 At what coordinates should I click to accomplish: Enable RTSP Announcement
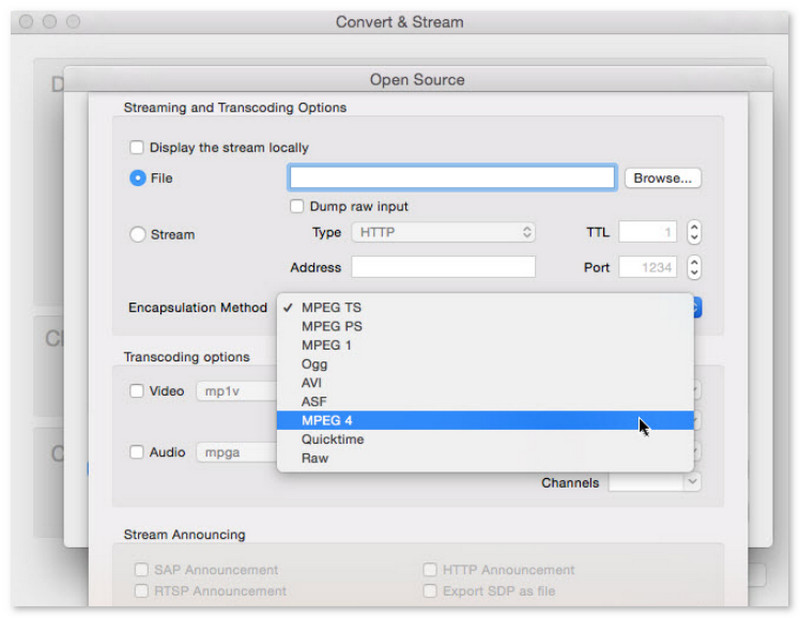tap(142, 590)
